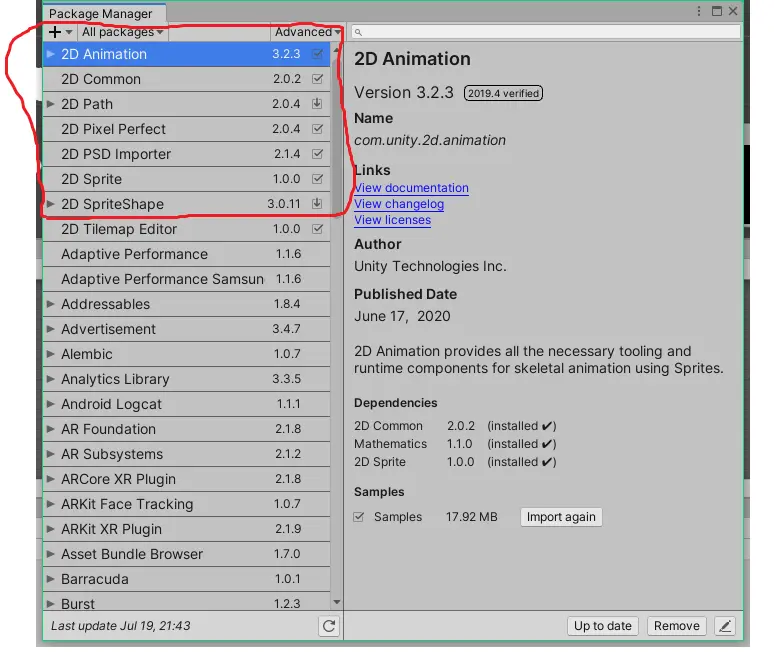Expand the ARCore XR Plugin arrow
Image resolution: width=774 pixels, height=661 pixels.
point(50,479)
